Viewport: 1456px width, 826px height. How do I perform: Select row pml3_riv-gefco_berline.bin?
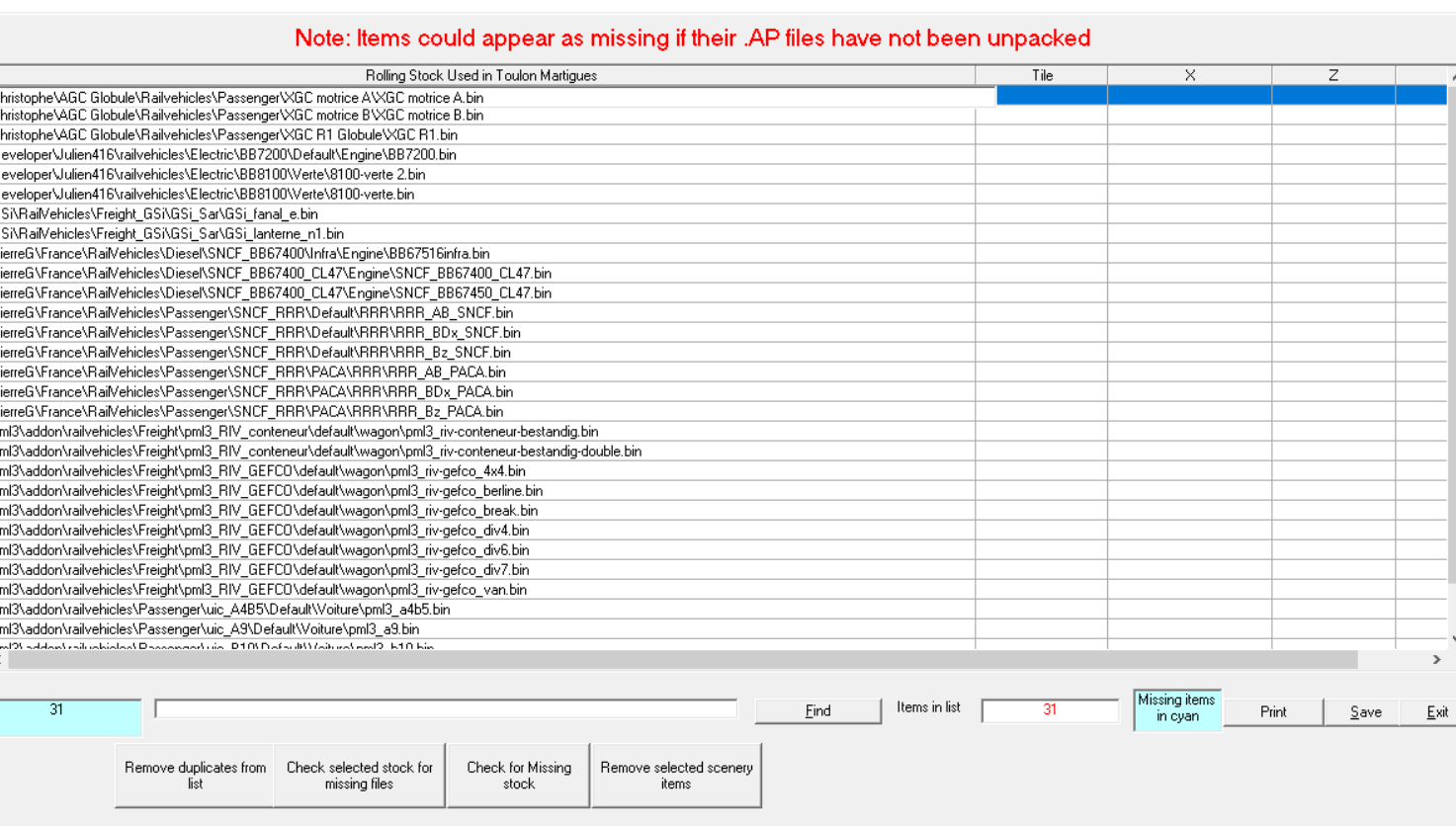click(487, 491)
